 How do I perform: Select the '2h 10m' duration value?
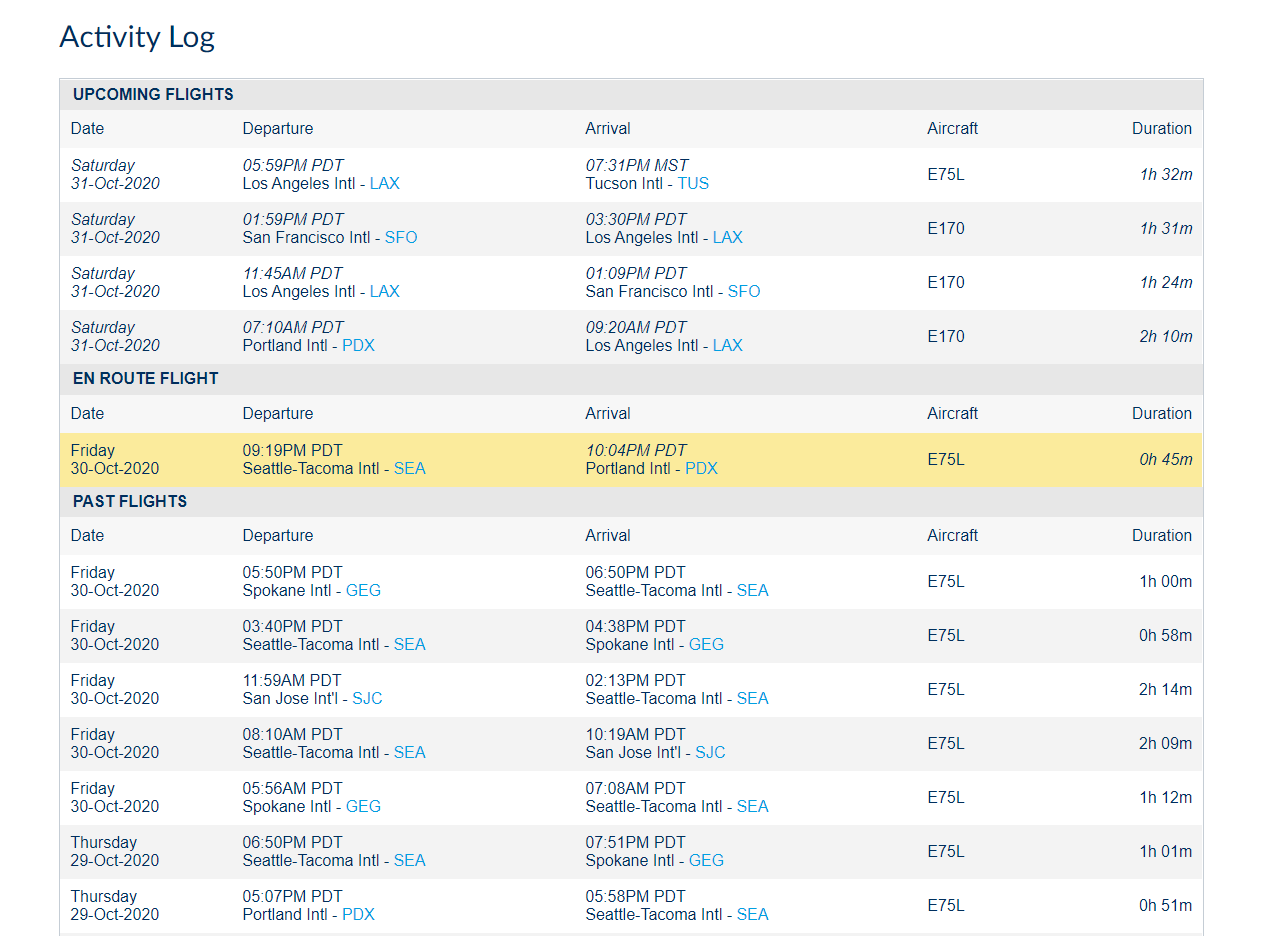1166,337
